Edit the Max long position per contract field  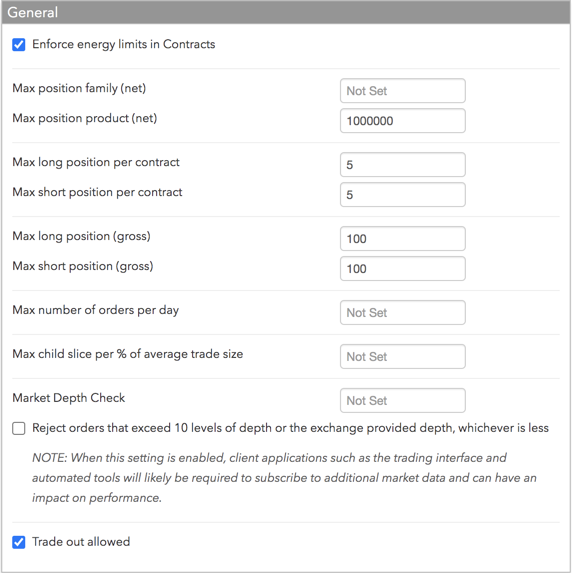[403, 164]
